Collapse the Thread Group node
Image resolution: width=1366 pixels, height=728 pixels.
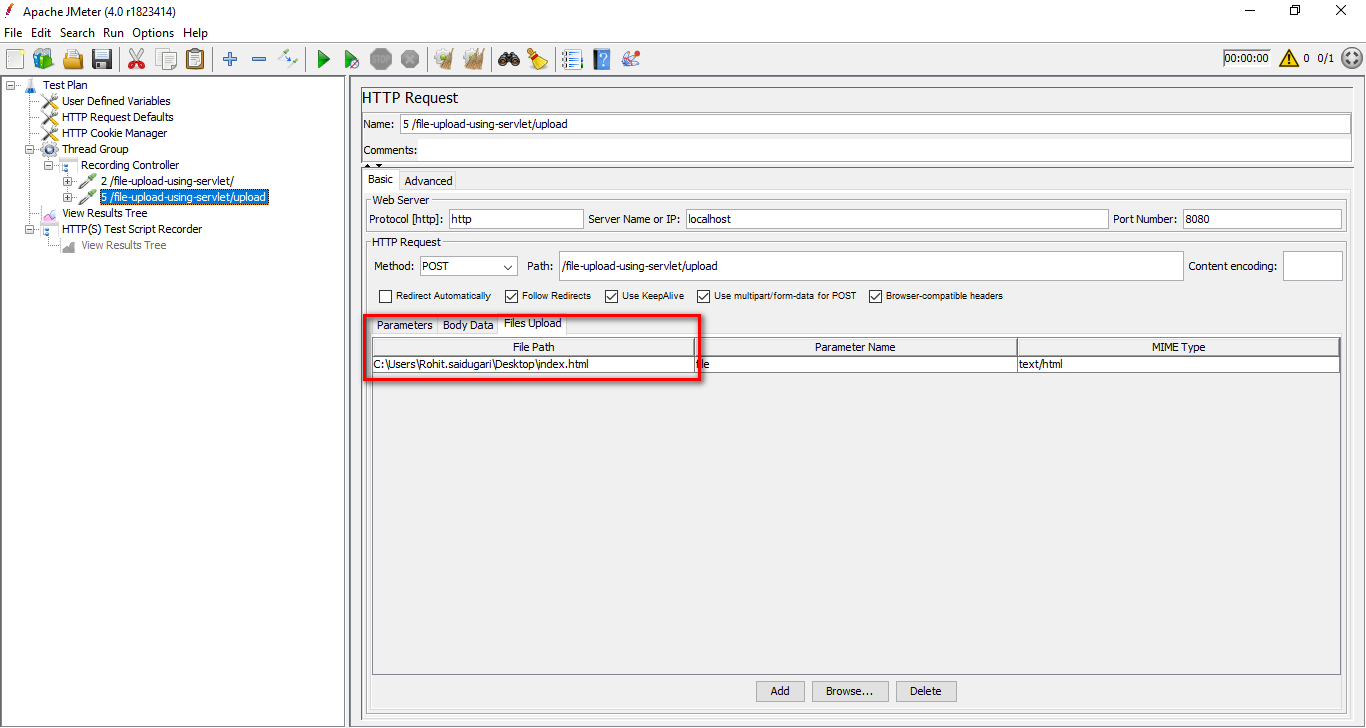point(30,149)
